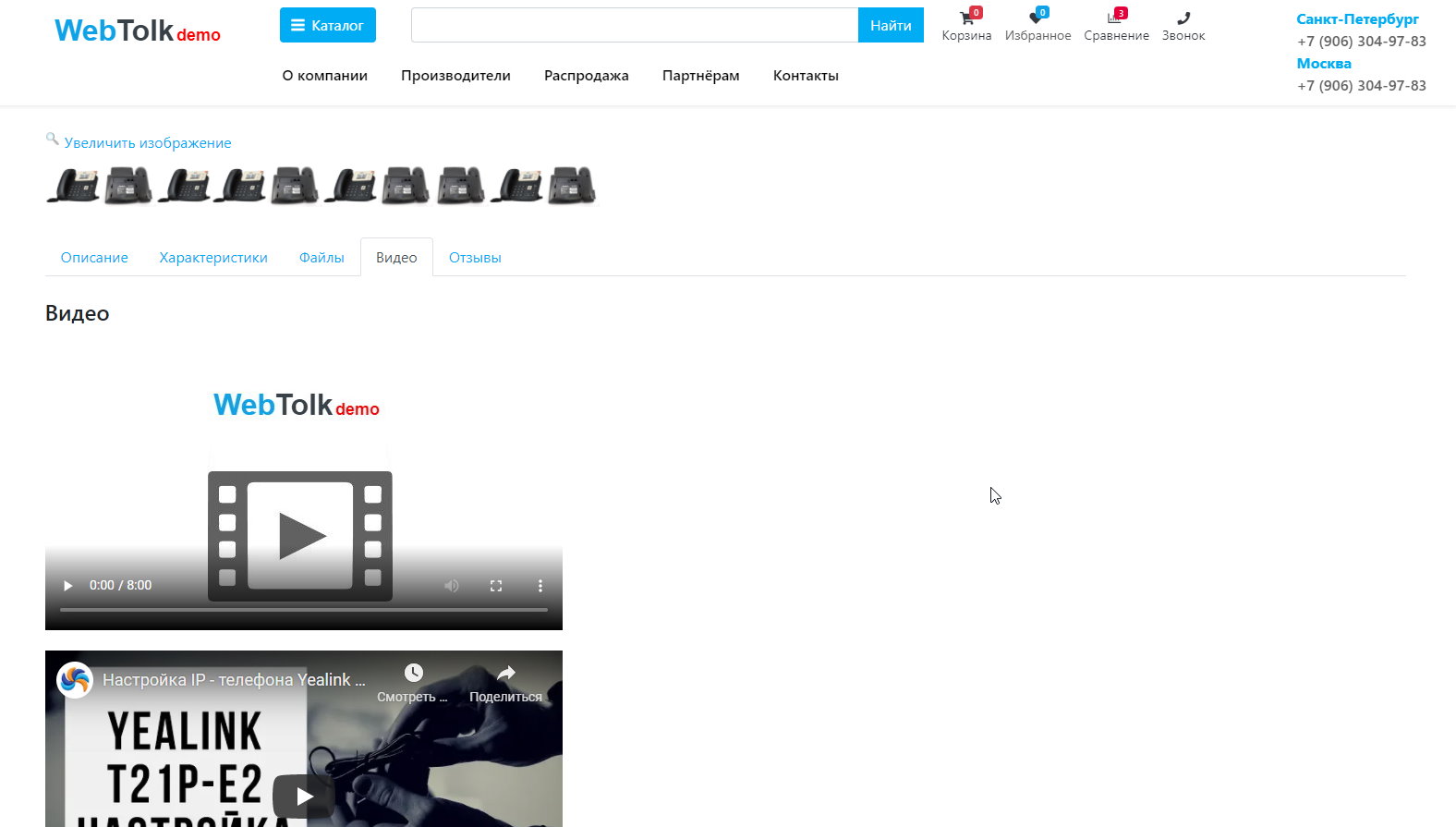The width and height of the screenshot is (1456, 827).
Task: Switch to the Характеристики tab
Action: coord(213,258)
